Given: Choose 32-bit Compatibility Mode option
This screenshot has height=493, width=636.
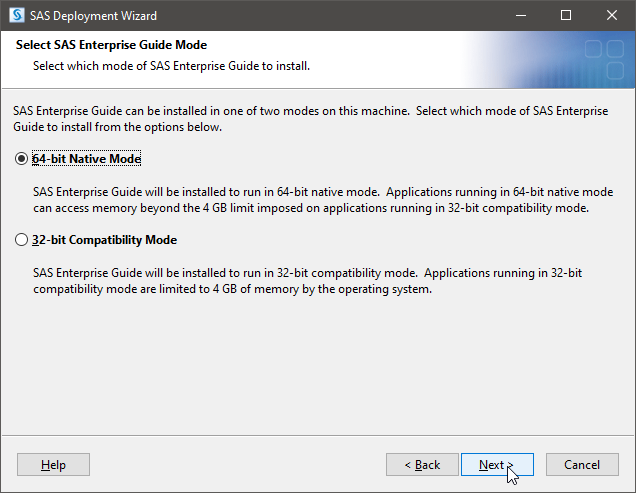Looking at the screenshot, I should 21,240.
